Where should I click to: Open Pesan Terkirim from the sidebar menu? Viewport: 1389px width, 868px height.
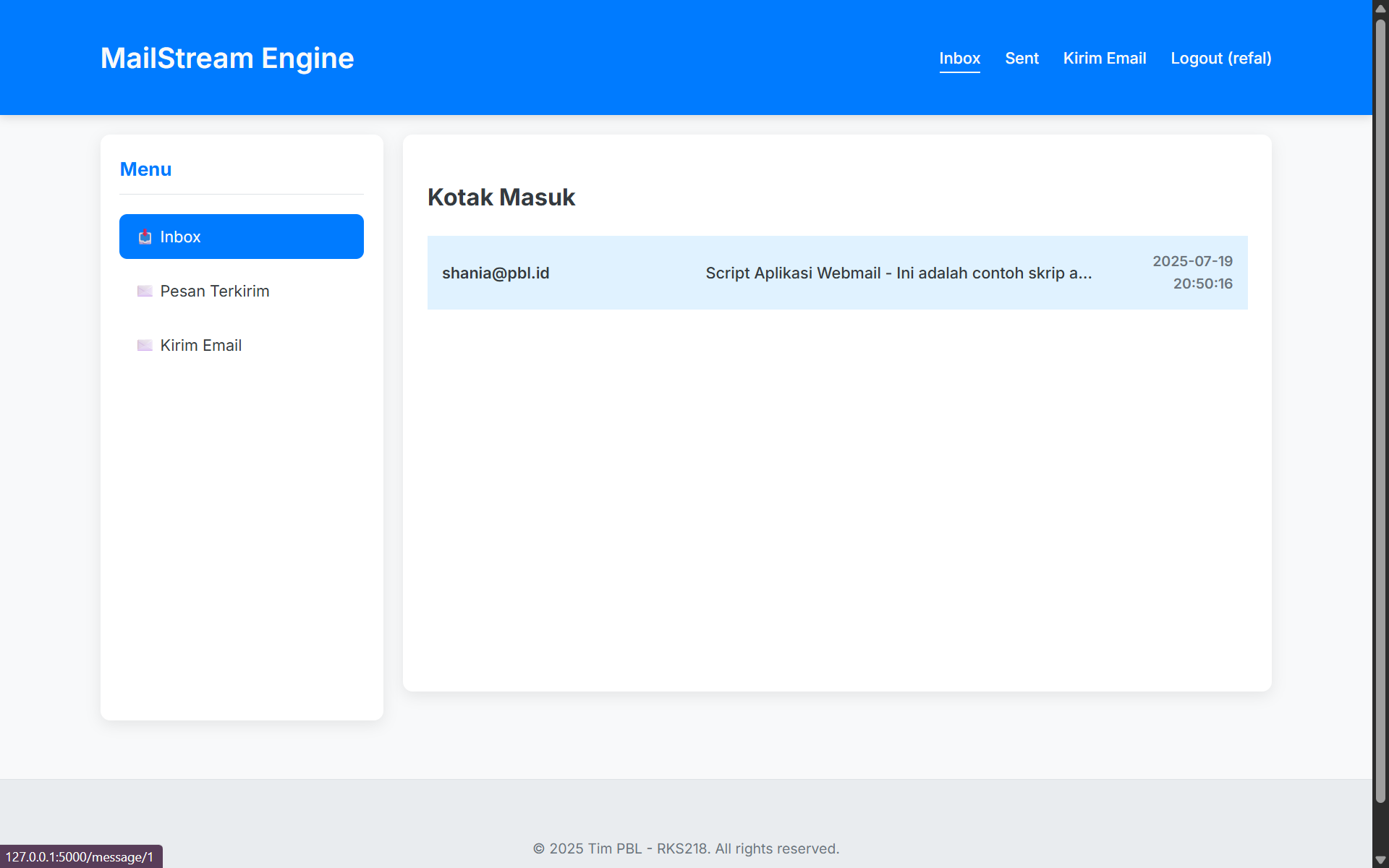214,291
